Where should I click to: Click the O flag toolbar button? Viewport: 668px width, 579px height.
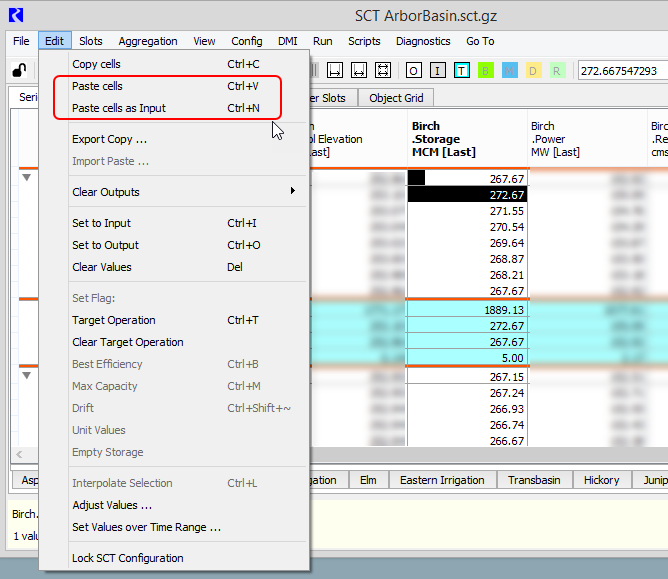[413, 70]
